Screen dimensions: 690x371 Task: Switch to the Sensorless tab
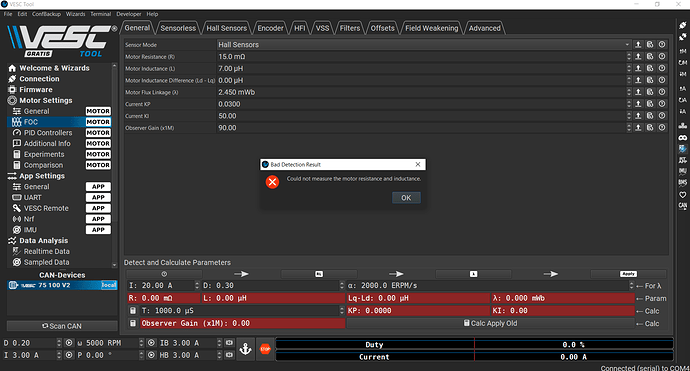point(178,28)
